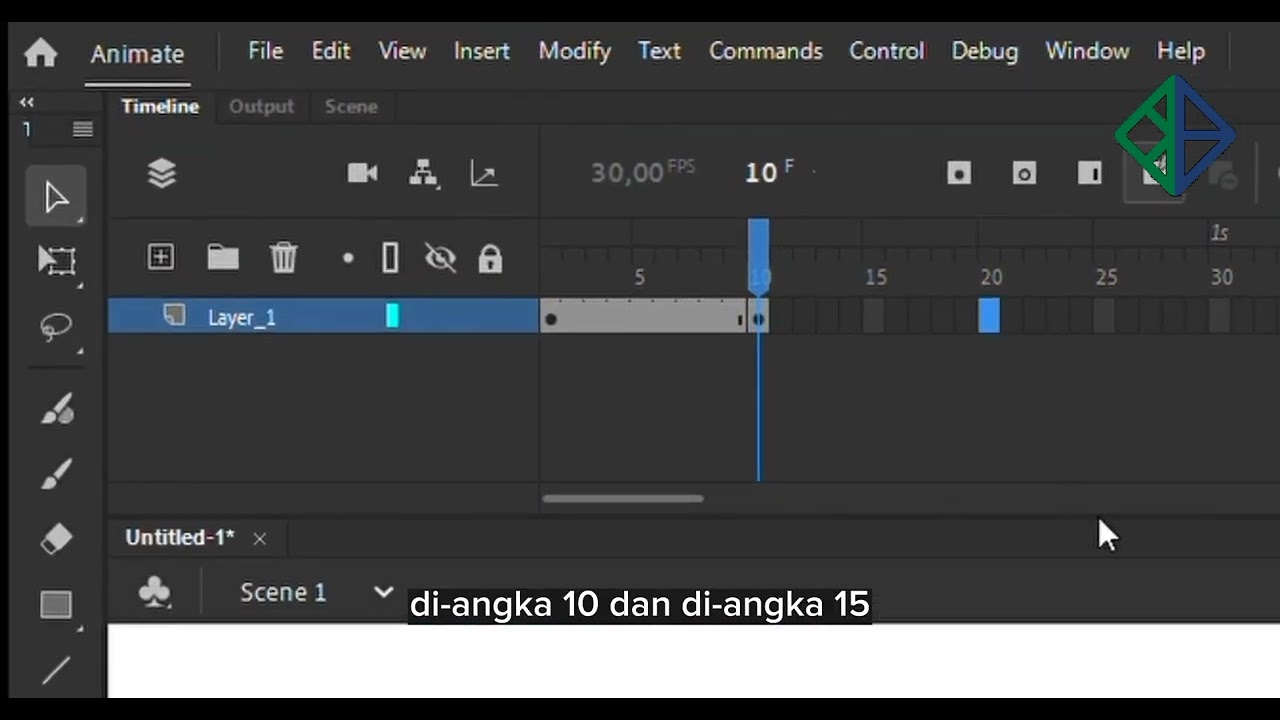Click the edit symbols club icon

point(155,593)
